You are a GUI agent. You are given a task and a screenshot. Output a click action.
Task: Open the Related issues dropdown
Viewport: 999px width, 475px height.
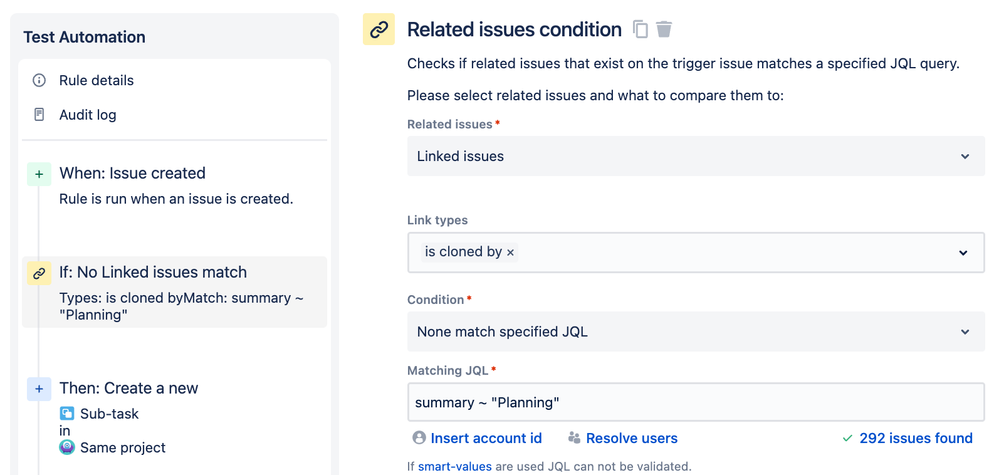[x=695, y=157]
